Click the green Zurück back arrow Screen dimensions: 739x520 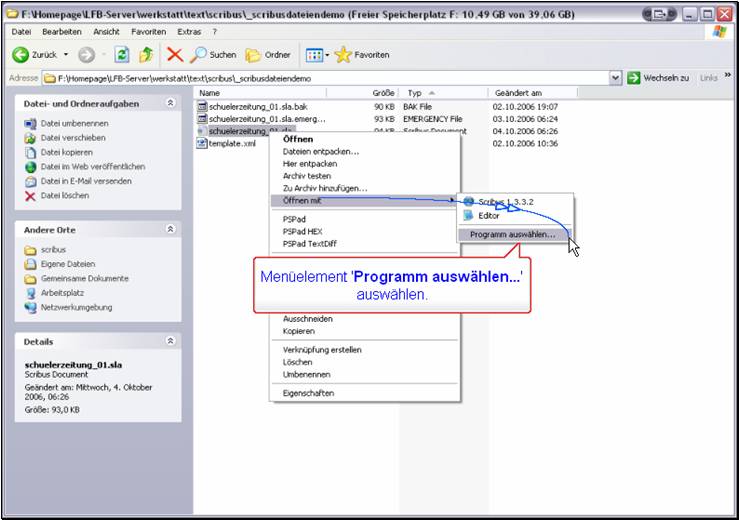(x=20, y=55)
